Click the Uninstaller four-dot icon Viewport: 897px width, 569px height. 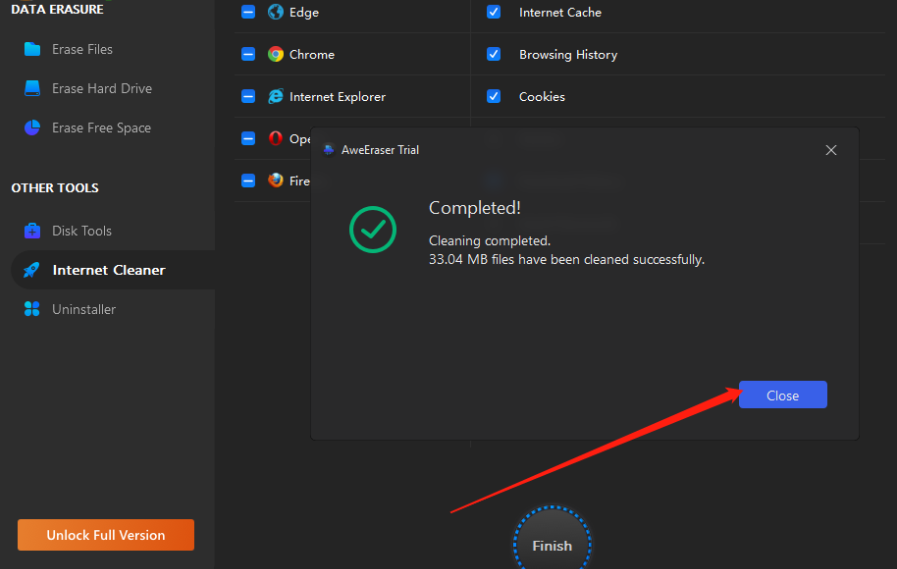tap(32, 309)
